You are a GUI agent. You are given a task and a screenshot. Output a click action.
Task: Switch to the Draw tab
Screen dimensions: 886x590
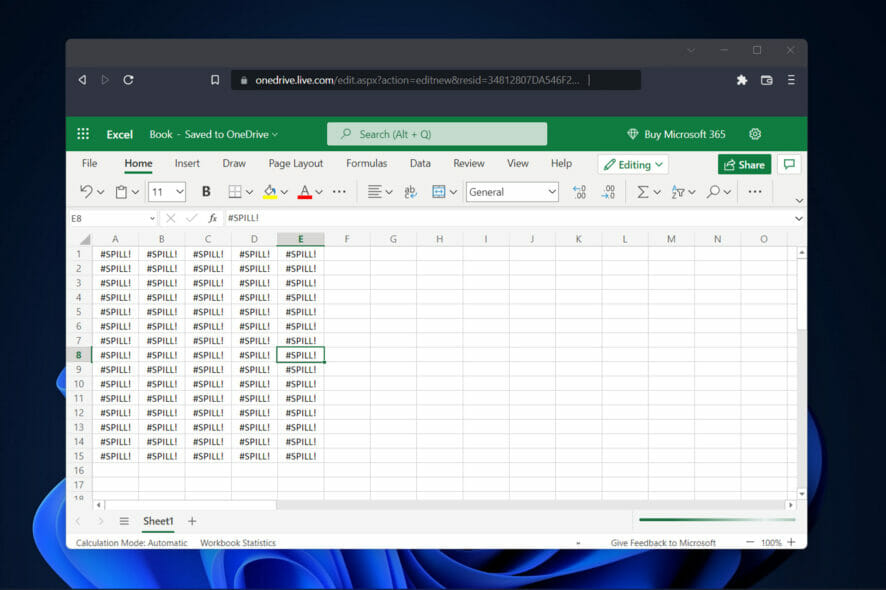tap(234, 163)
